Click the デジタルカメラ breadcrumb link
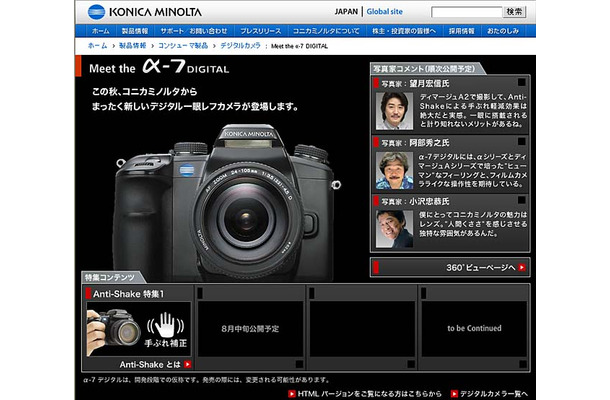 click(240, 46)
